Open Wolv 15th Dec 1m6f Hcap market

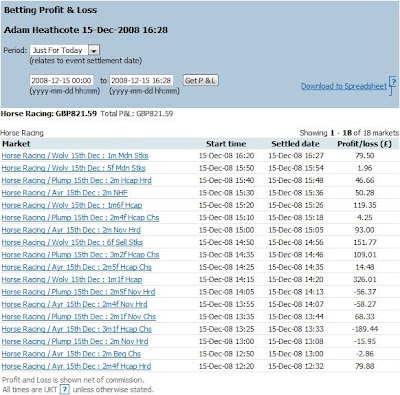point(72,205)
